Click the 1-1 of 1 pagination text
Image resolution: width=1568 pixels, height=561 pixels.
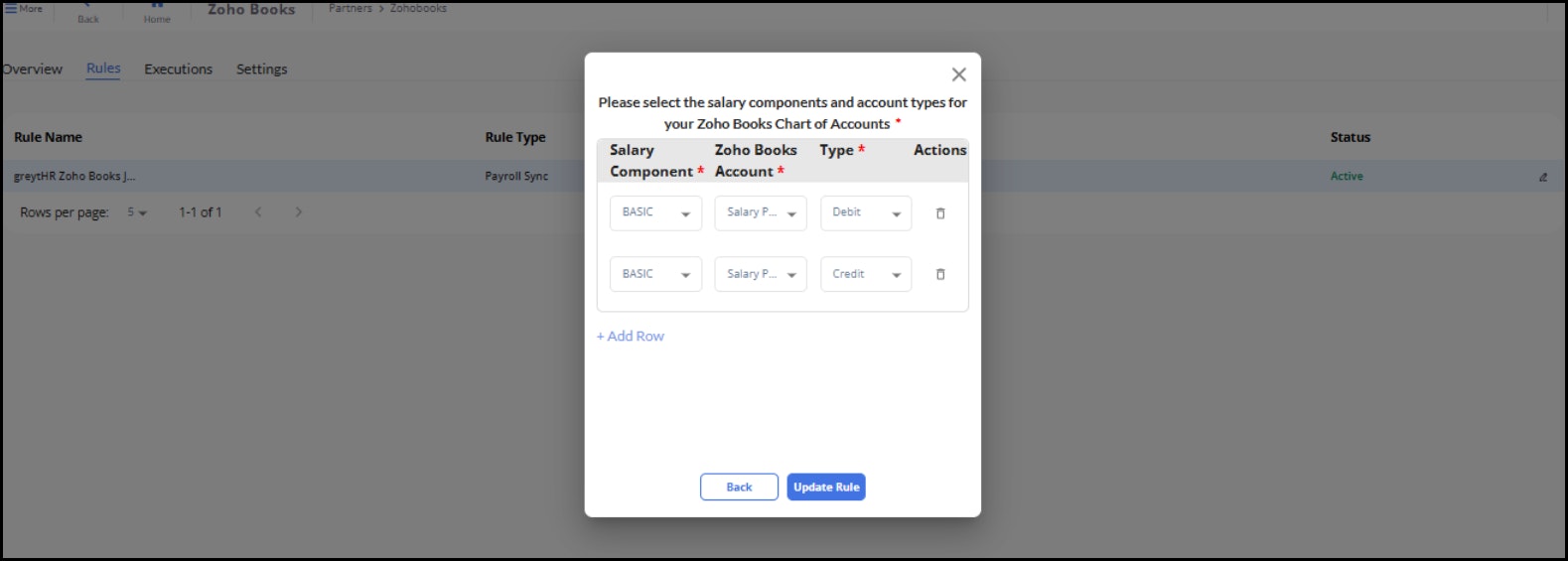pyautogui.click(x=201, y=212)
